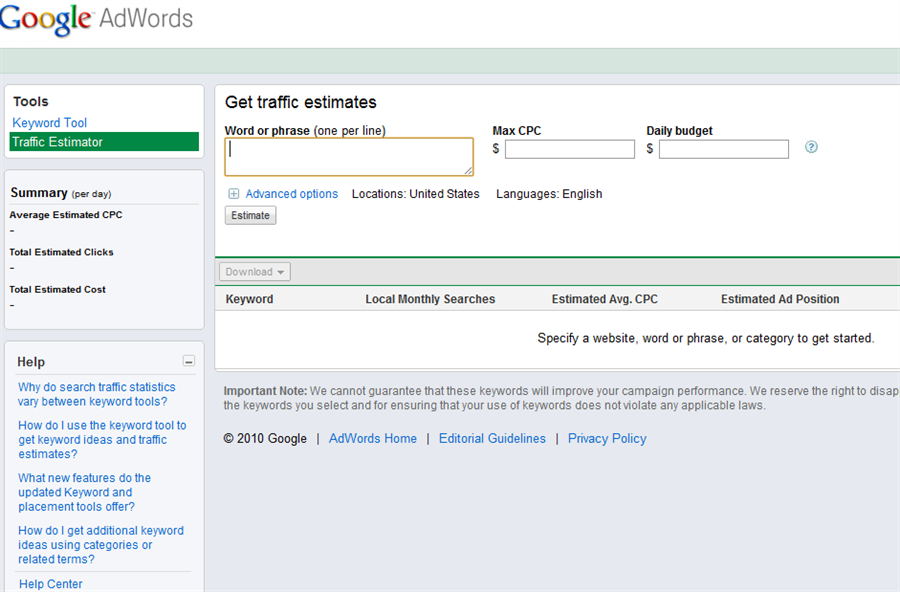Viewport: 900px width, 592px height.
Task: Open the Editorial Guidelines link
Action: point(492,438)
